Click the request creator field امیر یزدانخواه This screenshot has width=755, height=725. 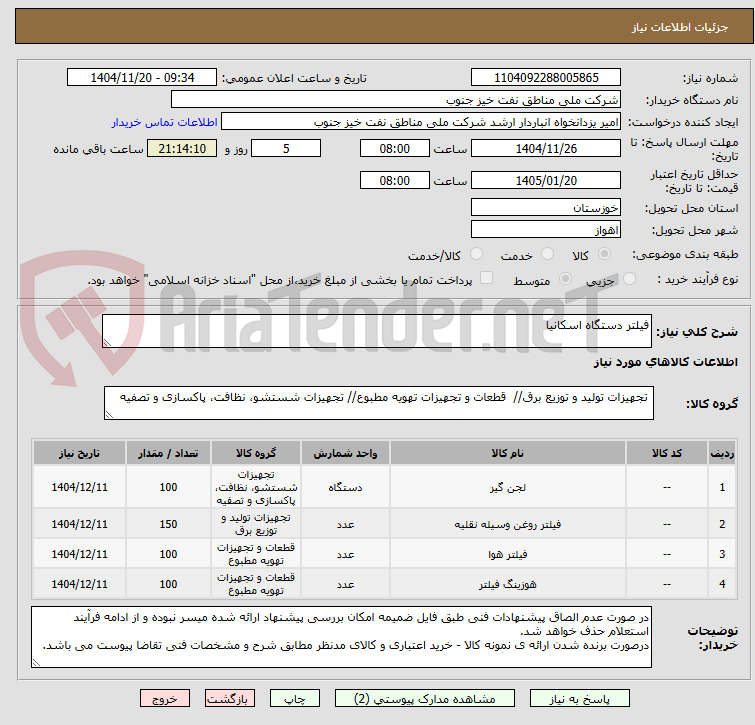coord(421,122)
